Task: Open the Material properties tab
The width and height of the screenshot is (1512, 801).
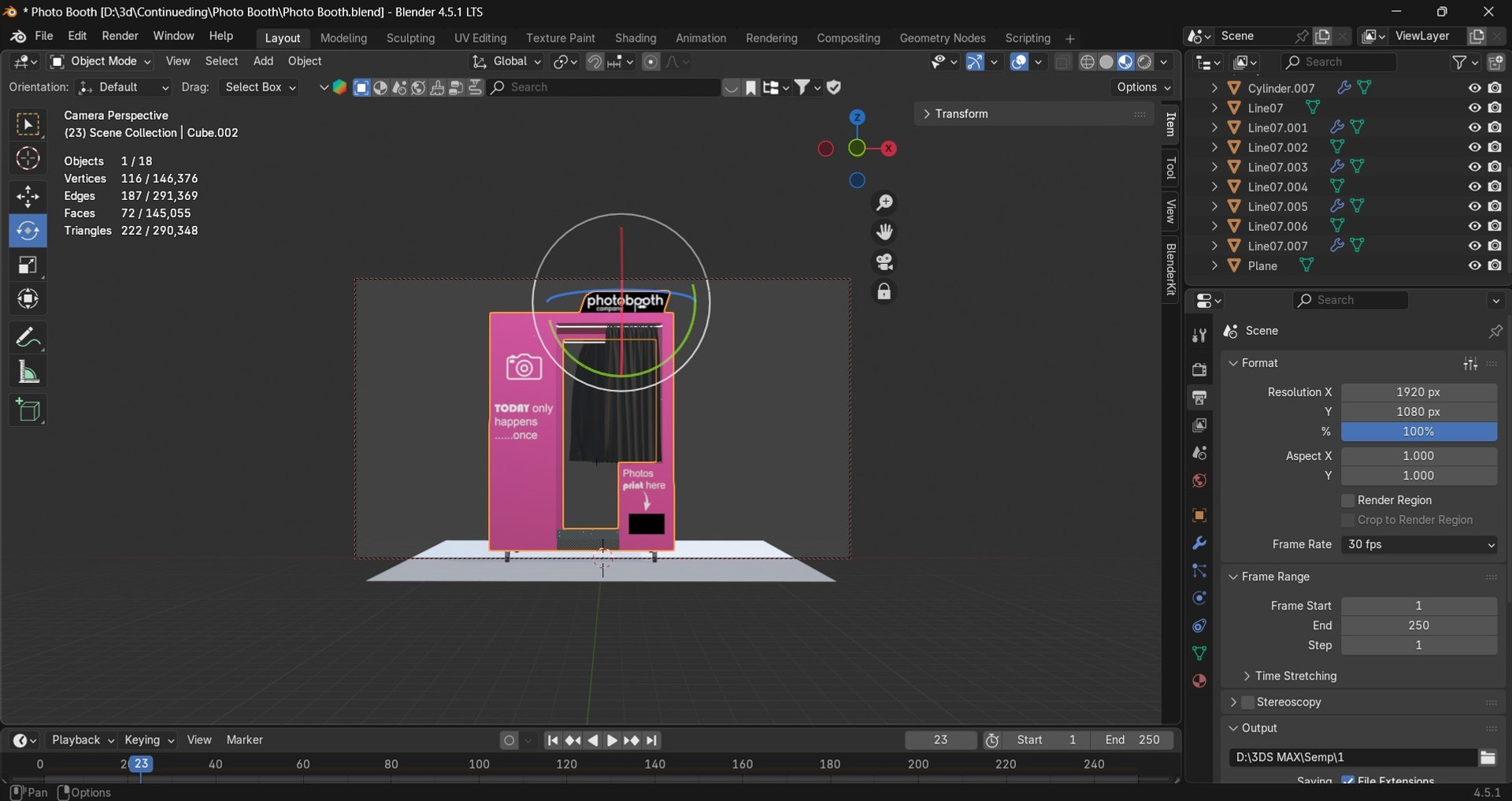Action: tap(1199, 681)
